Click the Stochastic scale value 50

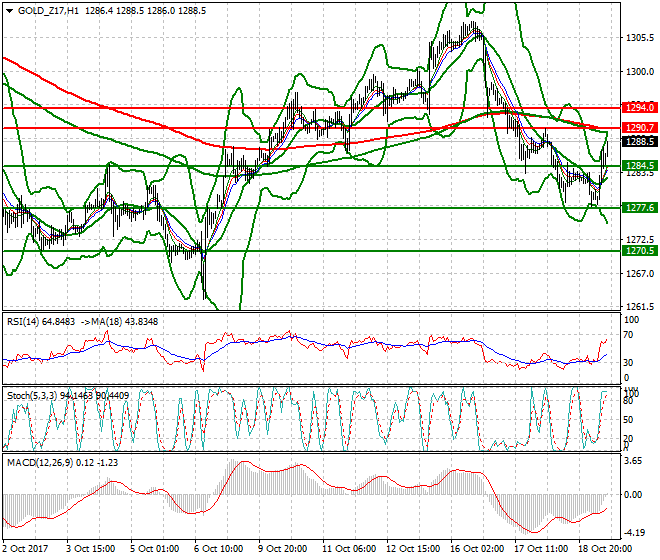(628, 420)
